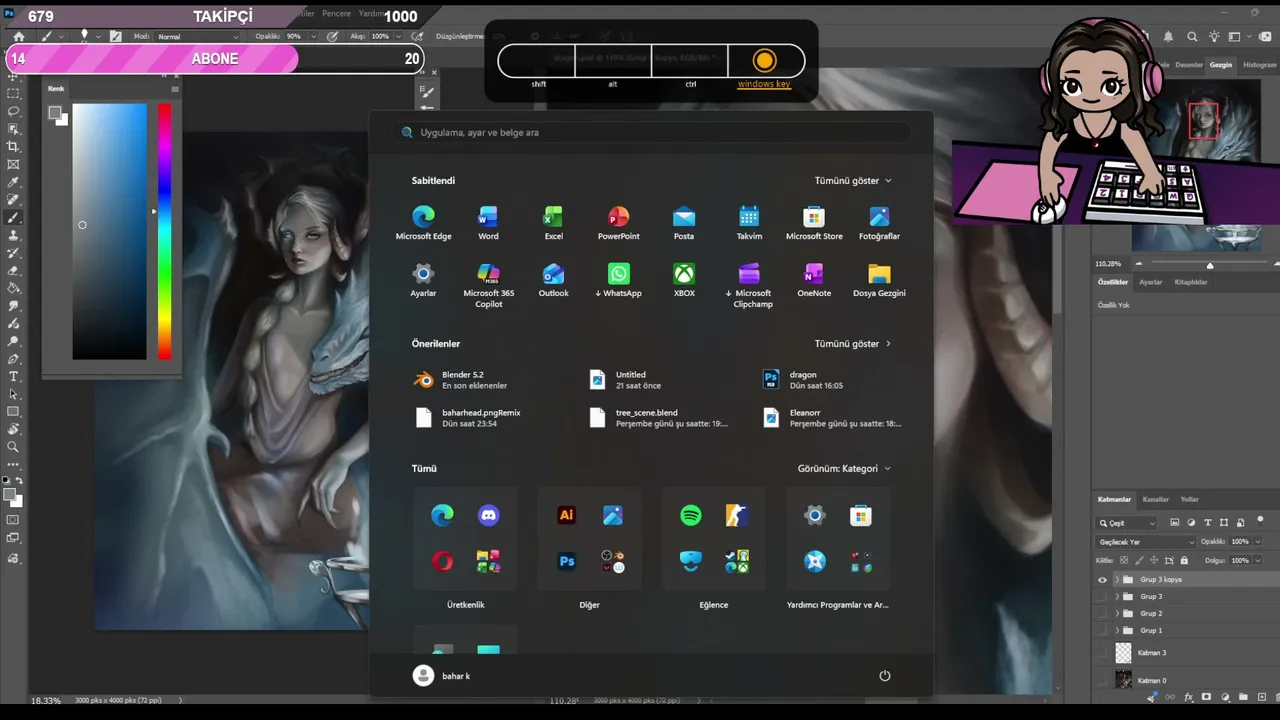Open the Posta mail app

tap(684, 223)
